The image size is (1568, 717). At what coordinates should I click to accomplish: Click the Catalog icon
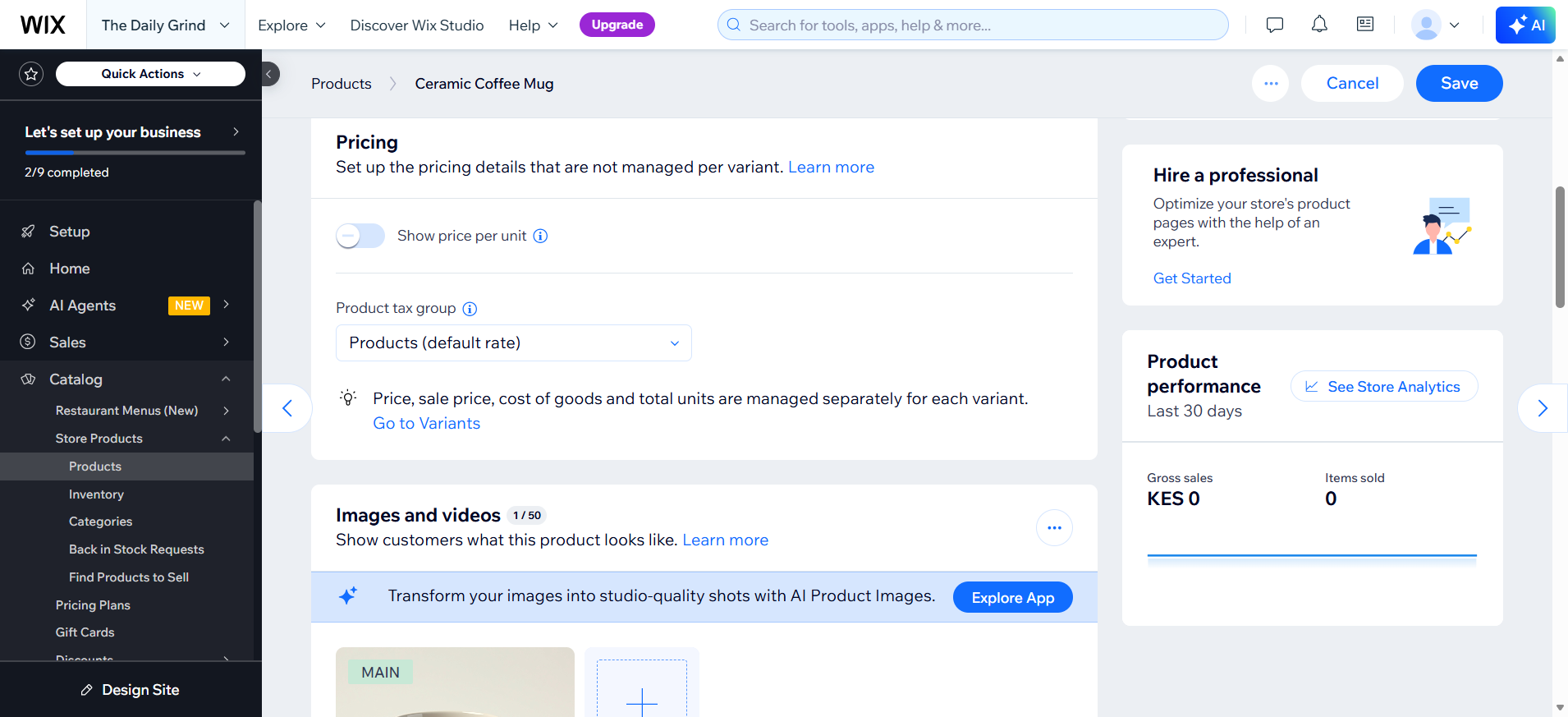(x=28, y=379)
